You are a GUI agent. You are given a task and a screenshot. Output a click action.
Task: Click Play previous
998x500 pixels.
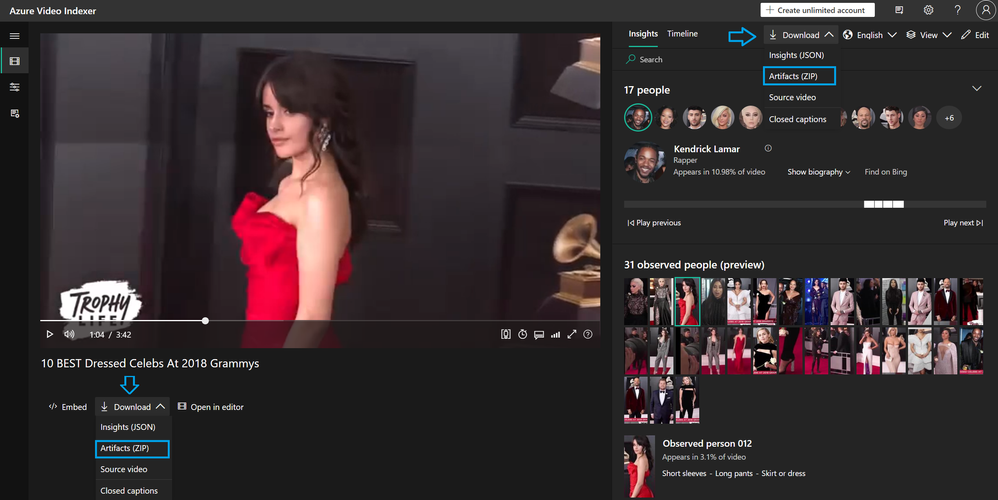(x=654, y=223)
